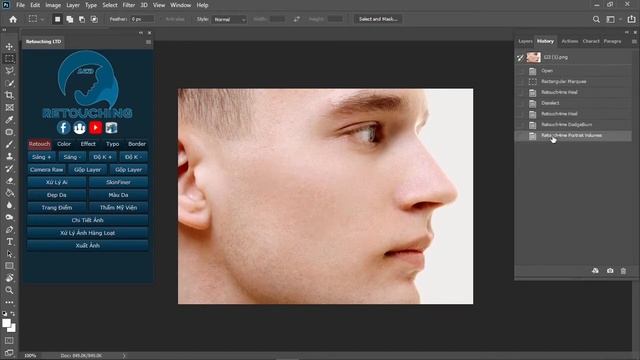Create new snapshot camera icon
This screenshot has width=640, height=360.
pyautogui.click(x=610, y=271)
